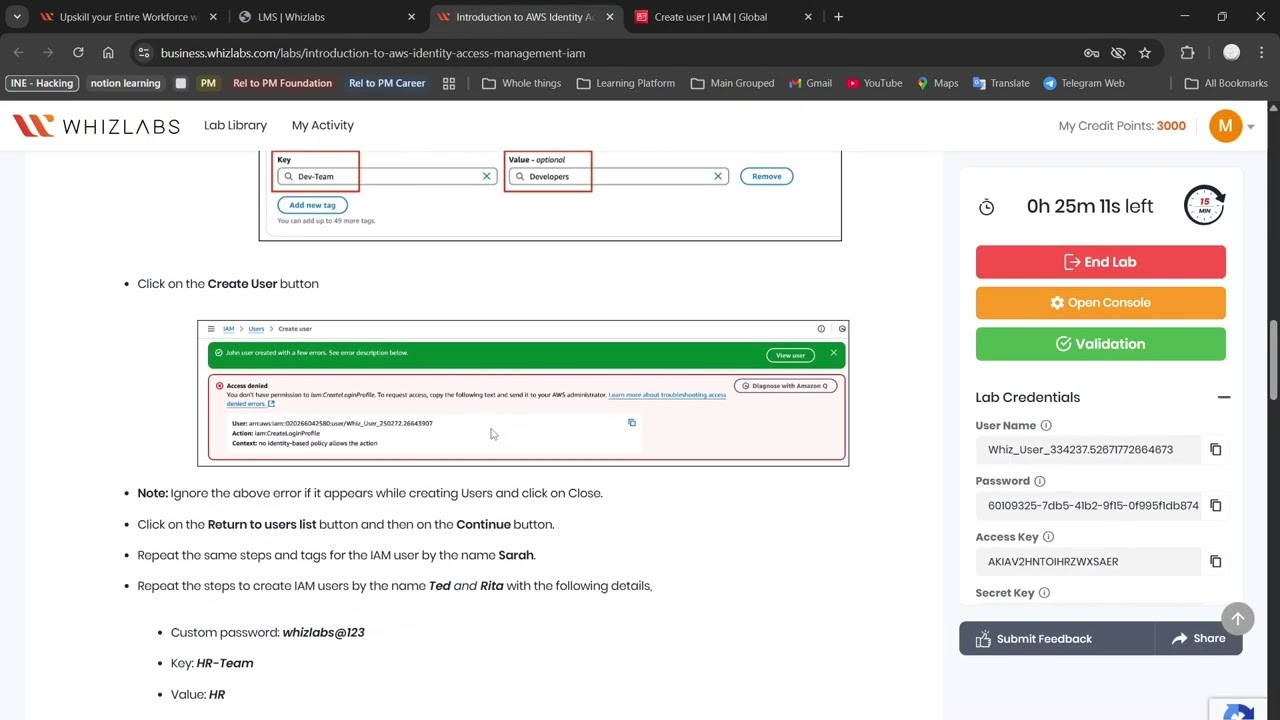
Task: Click the scroll-to-top arrow button
Action: (1238, 619)
